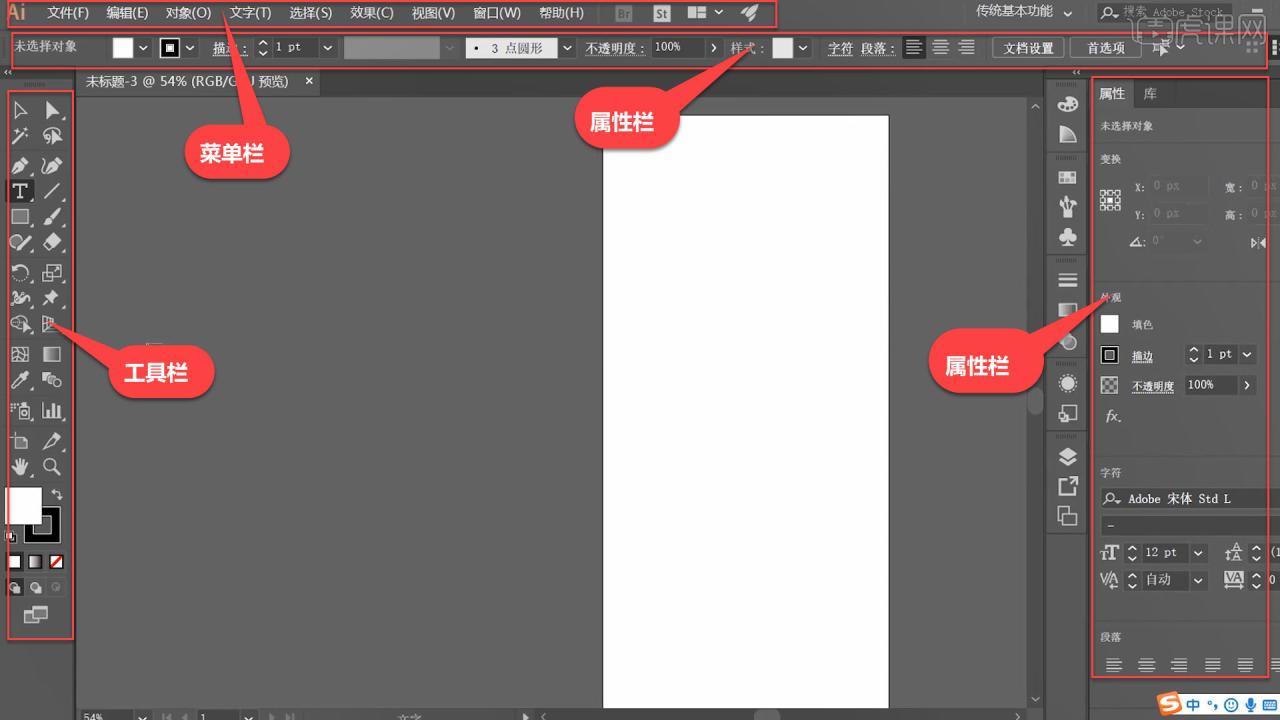Select the Blend tool
This screenshot has height=720, width=1280.
click(52, 380)
